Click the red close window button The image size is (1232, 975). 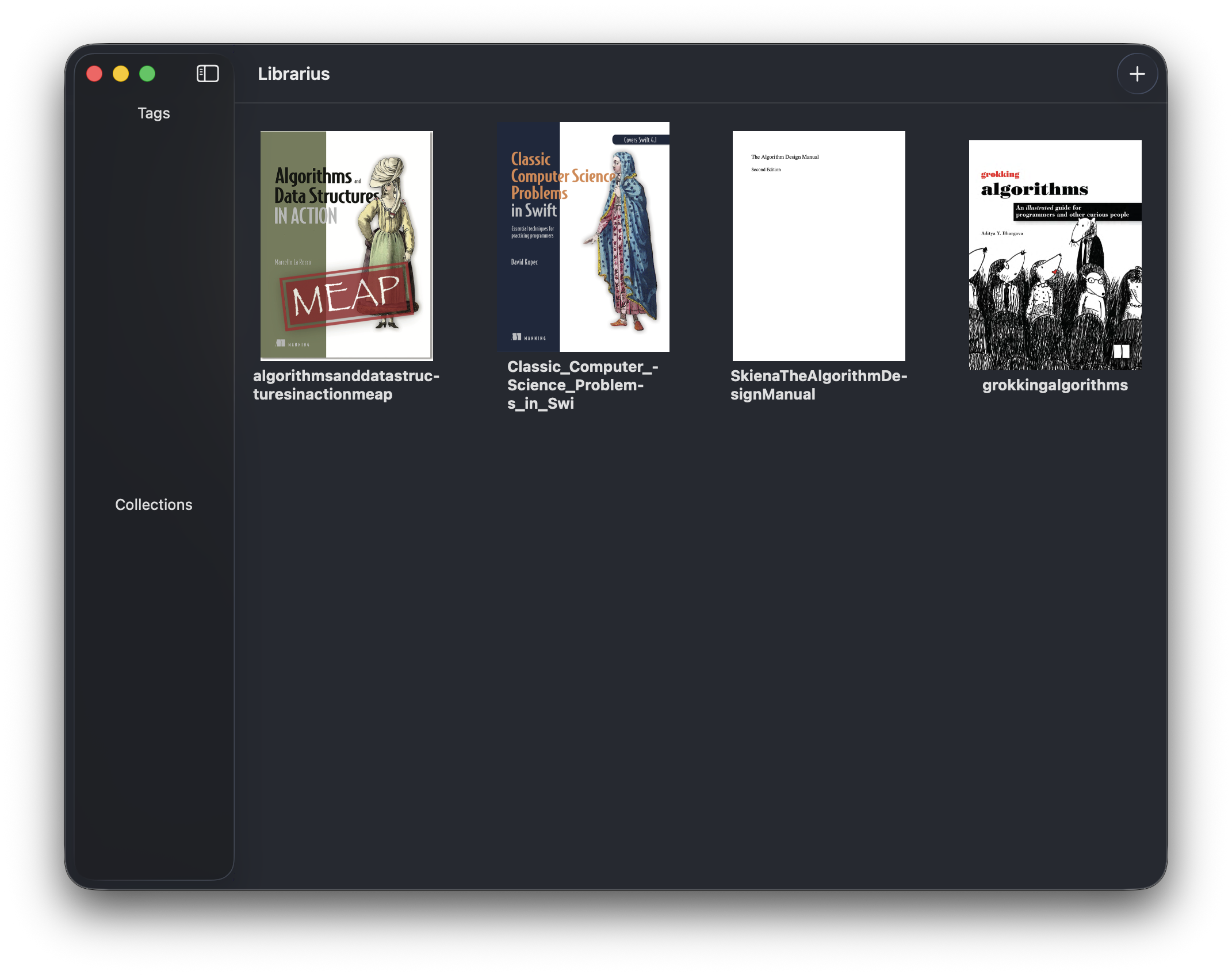[x=94, y=74]
